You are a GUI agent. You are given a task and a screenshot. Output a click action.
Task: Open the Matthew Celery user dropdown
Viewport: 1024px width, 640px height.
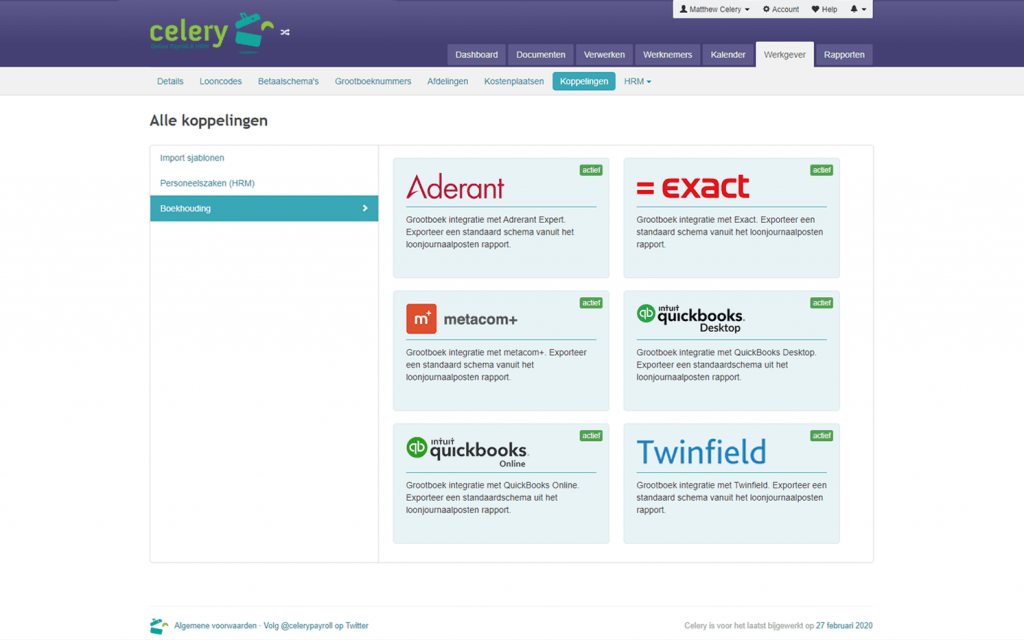(714, 9)
